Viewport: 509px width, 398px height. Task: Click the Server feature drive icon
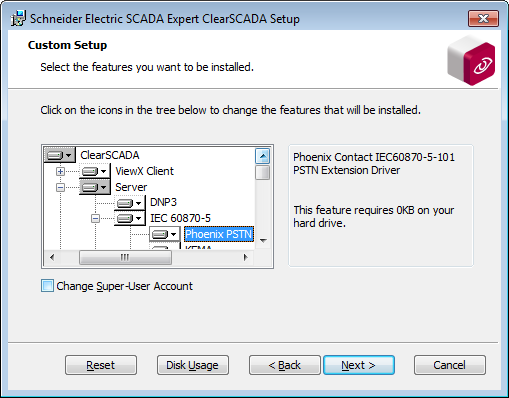95,187
